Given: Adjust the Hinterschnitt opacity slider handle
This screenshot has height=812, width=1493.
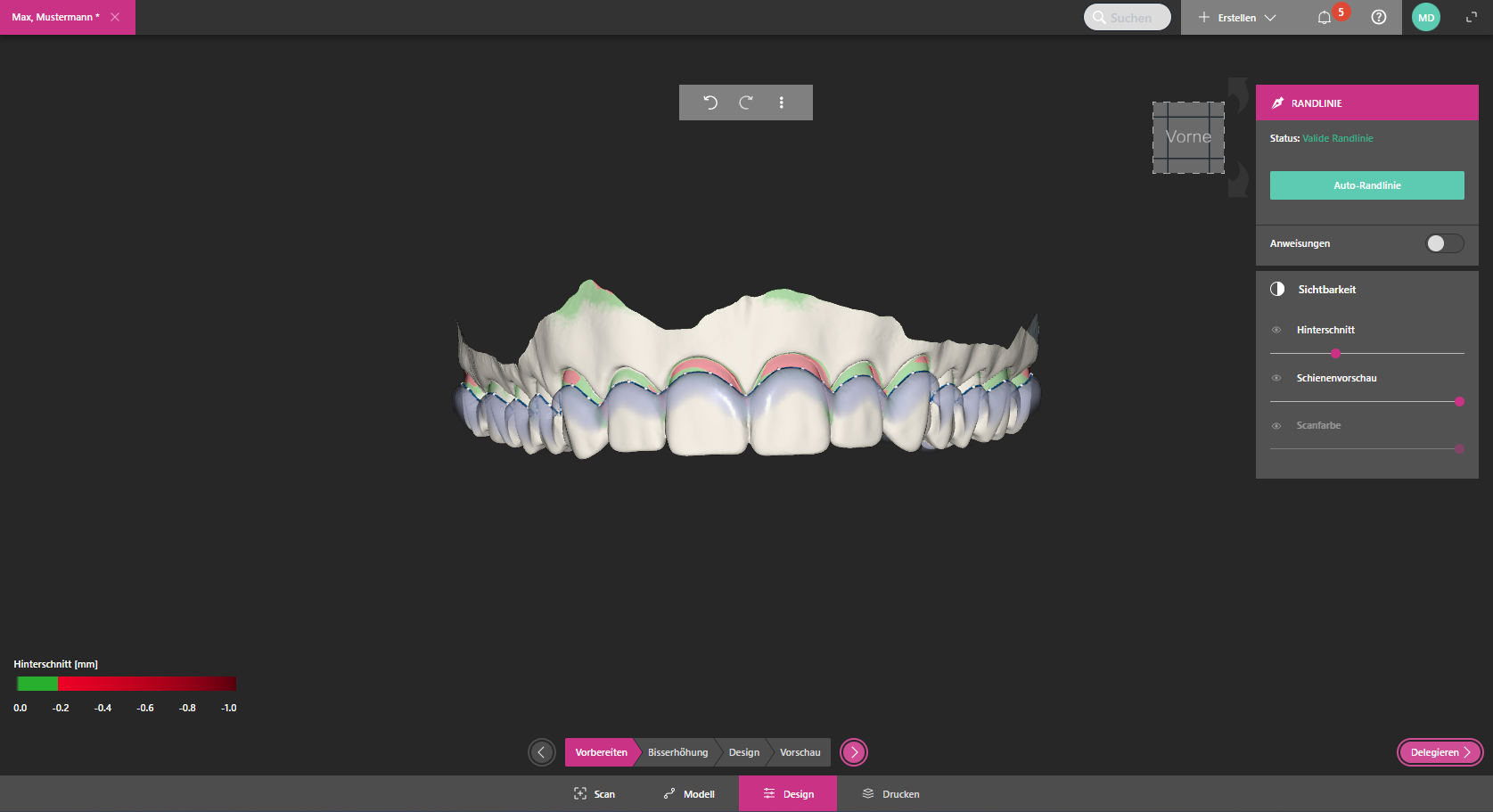Looking at the screenshot, I should tap(1335, 354).
